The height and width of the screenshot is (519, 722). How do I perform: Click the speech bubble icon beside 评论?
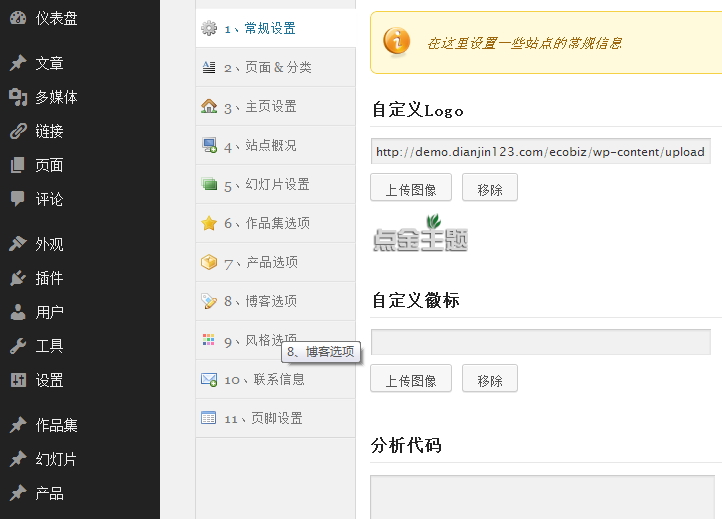coord(17,199)
